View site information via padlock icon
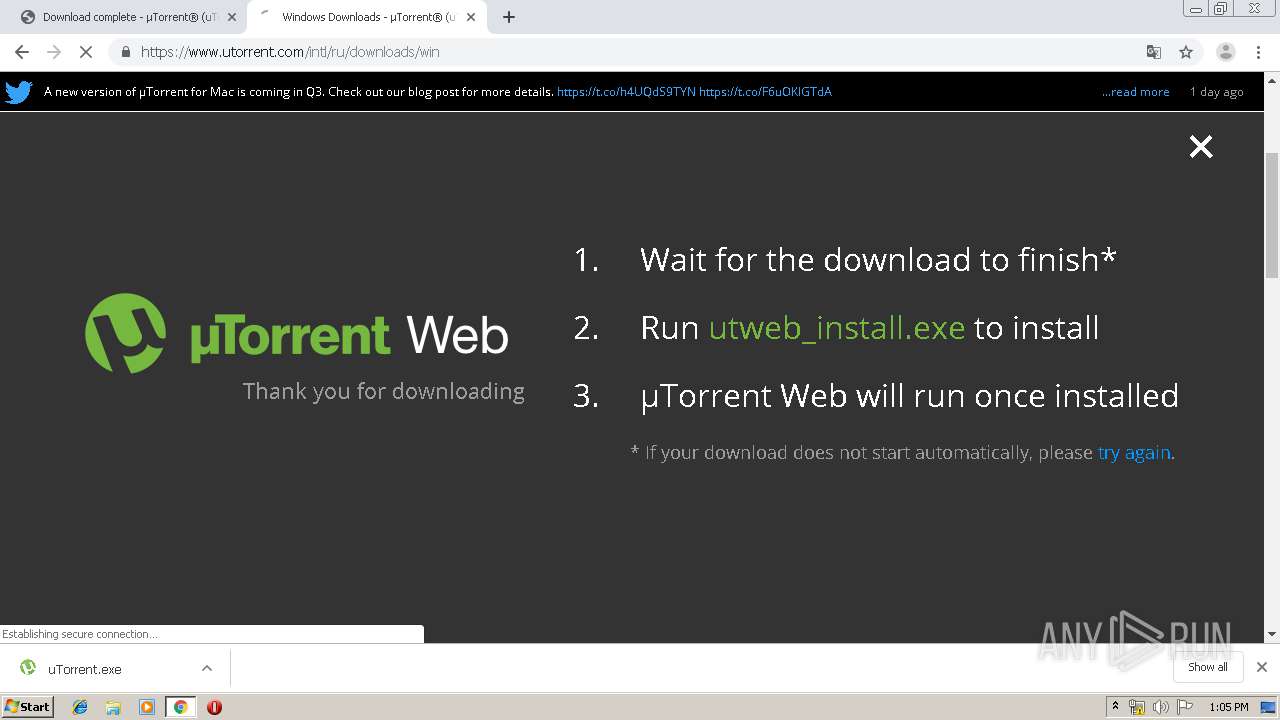 click(125, 52)
